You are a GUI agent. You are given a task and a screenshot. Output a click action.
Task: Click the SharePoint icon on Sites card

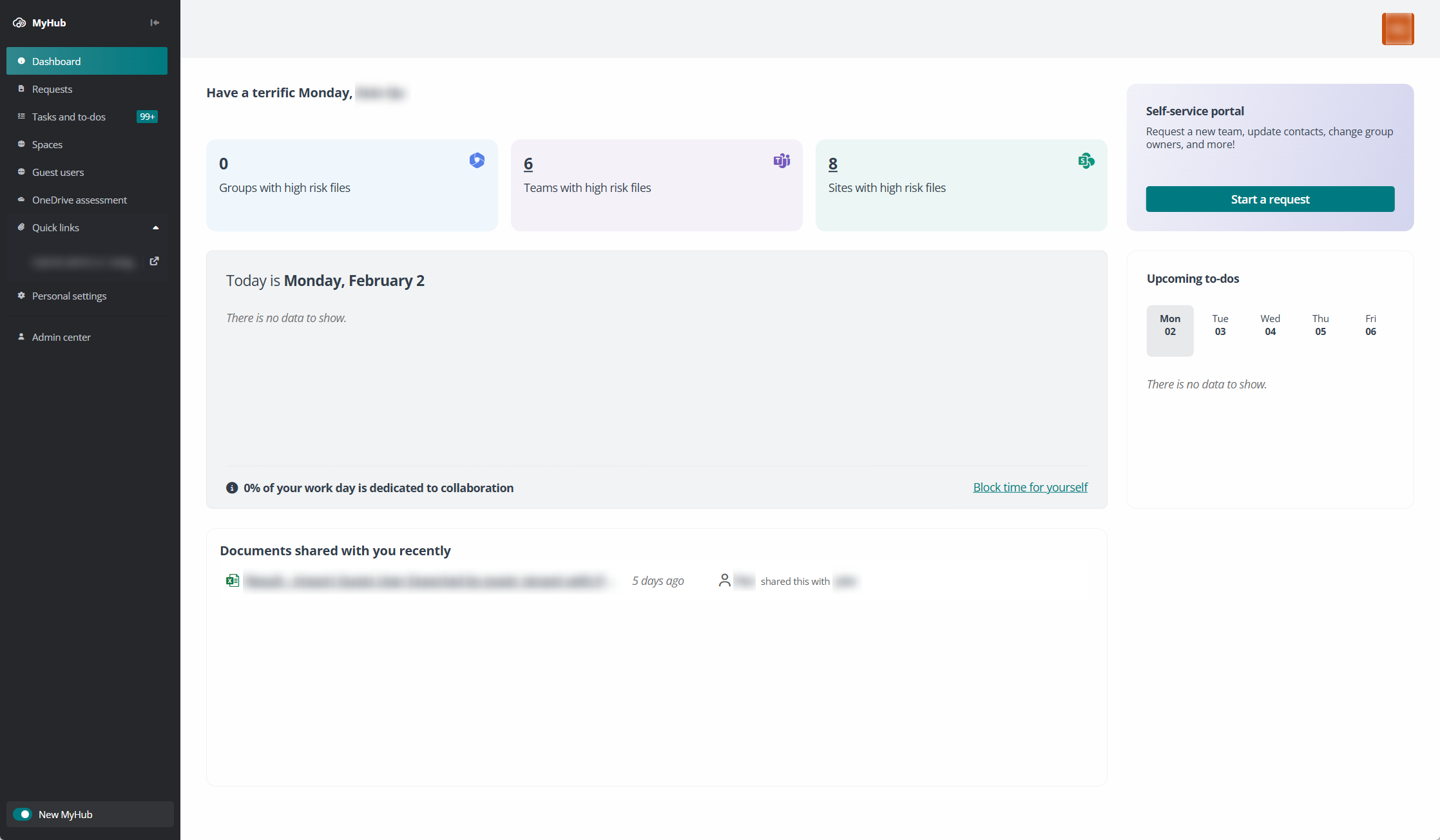point(1086,160)
